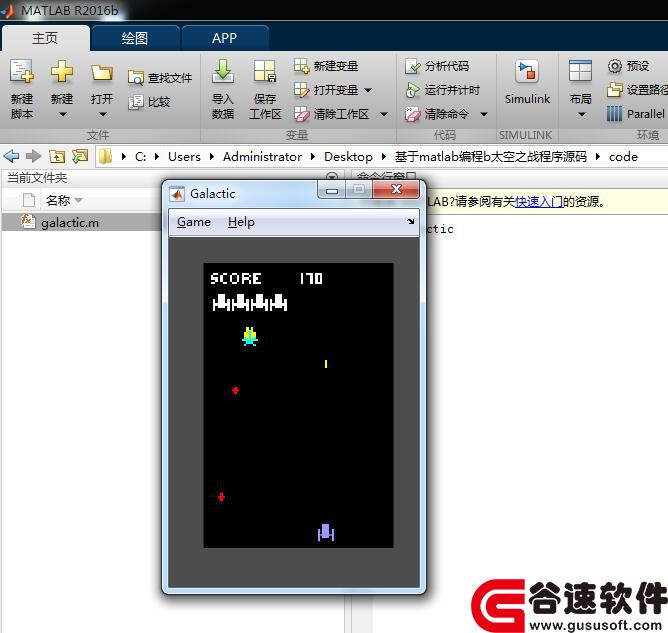Expand Open Variable (打开变量) dropdown arrow
This screenshot has height=633, width=668.
(x=368, y=90)
